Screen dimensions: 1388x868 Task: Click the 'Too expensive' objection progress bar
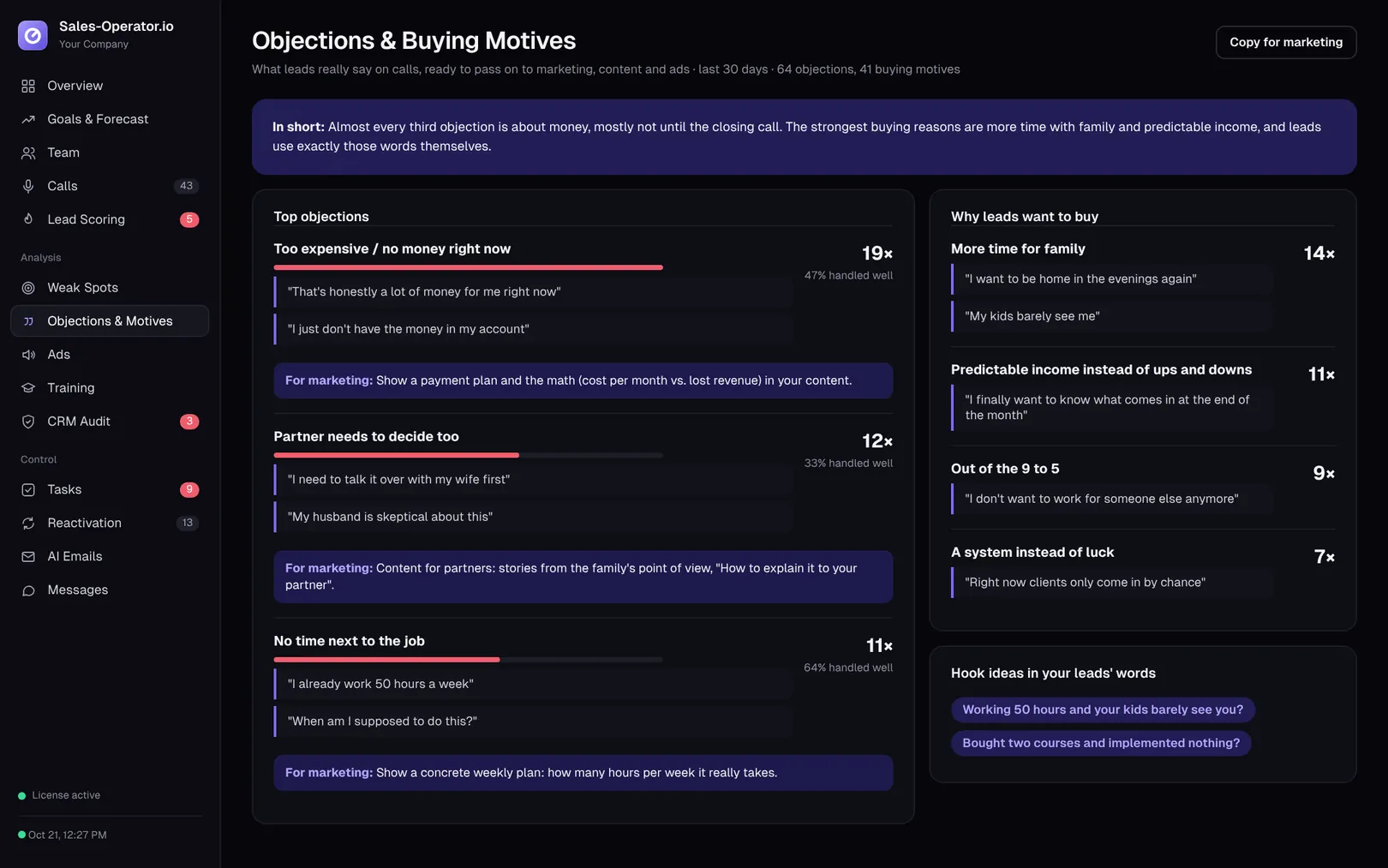coord(468,267)
